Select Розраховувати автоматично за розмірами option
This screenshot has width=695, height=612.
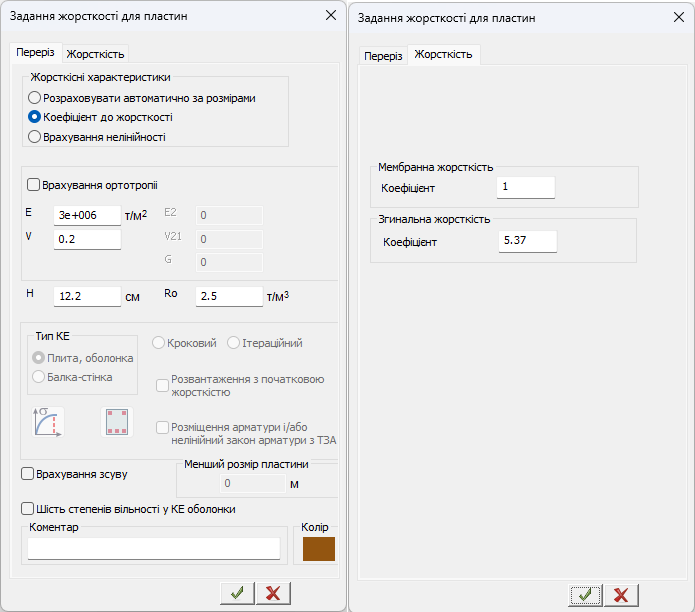tap(35, 98)
